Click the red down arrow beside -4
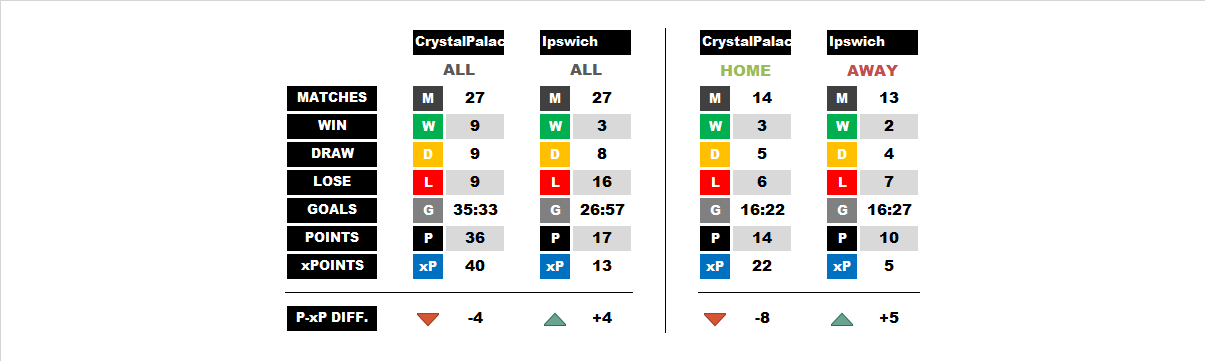 click(428, 319)
